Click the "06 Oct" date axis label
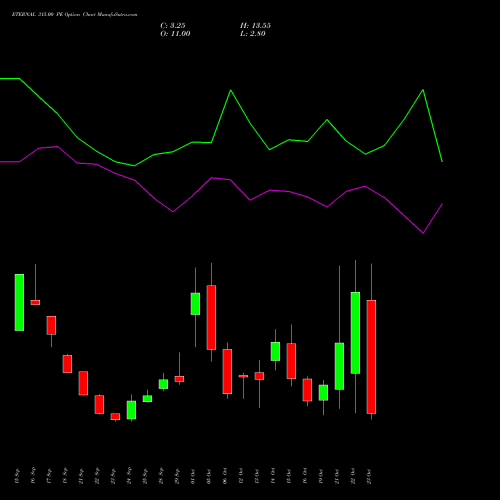Image resolution: width=500 pixels, height=500 pixels. [225, 476]
